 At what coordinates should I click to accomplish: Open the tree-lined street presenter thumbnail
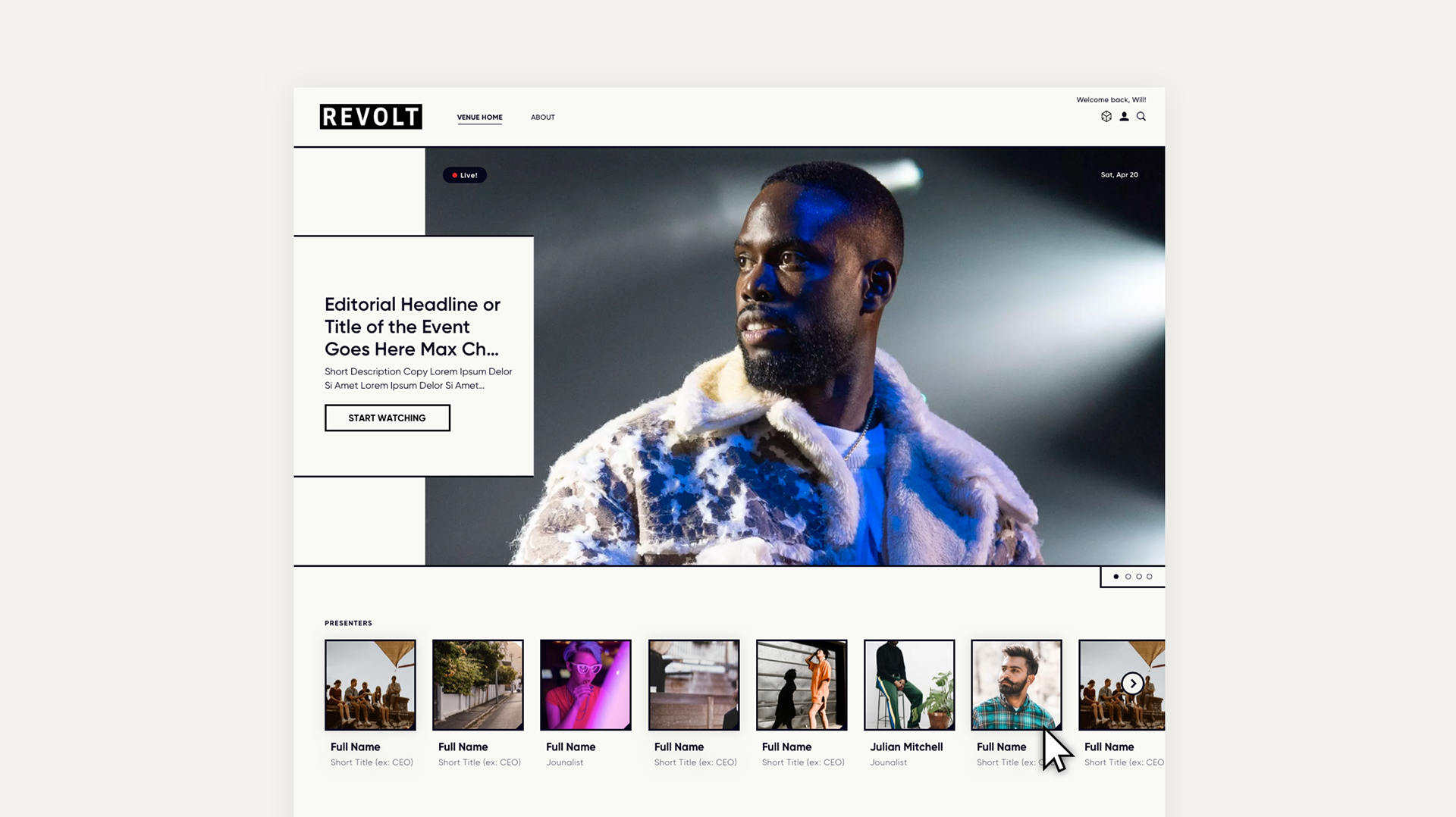478,685
